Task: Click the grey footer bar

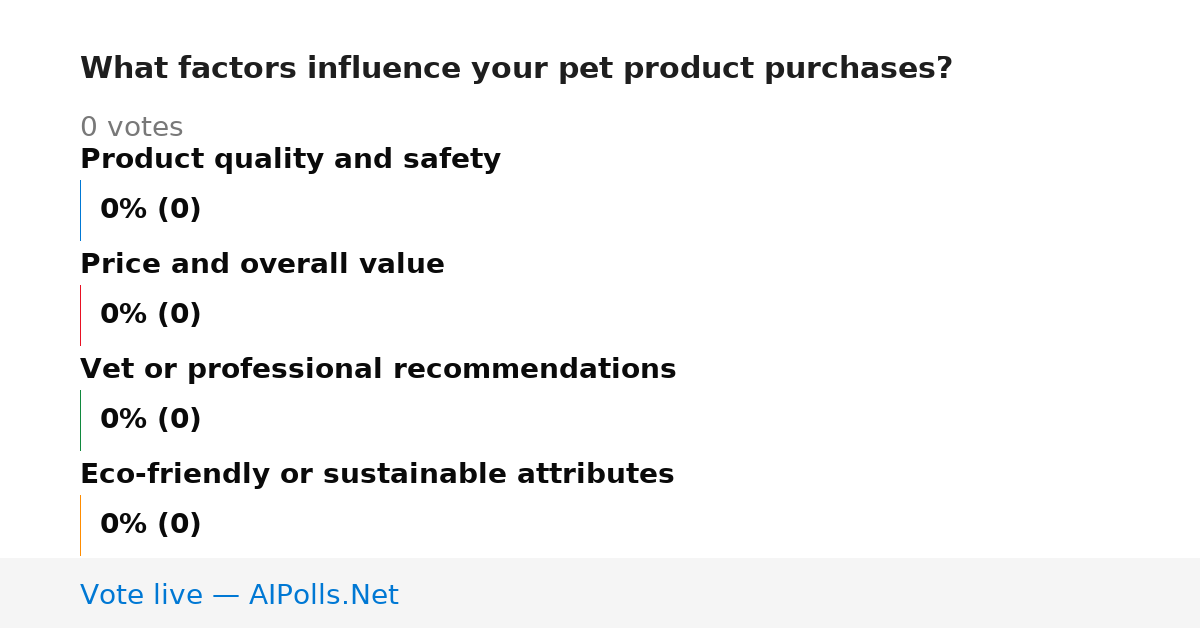Action: (x=600, y=593)
